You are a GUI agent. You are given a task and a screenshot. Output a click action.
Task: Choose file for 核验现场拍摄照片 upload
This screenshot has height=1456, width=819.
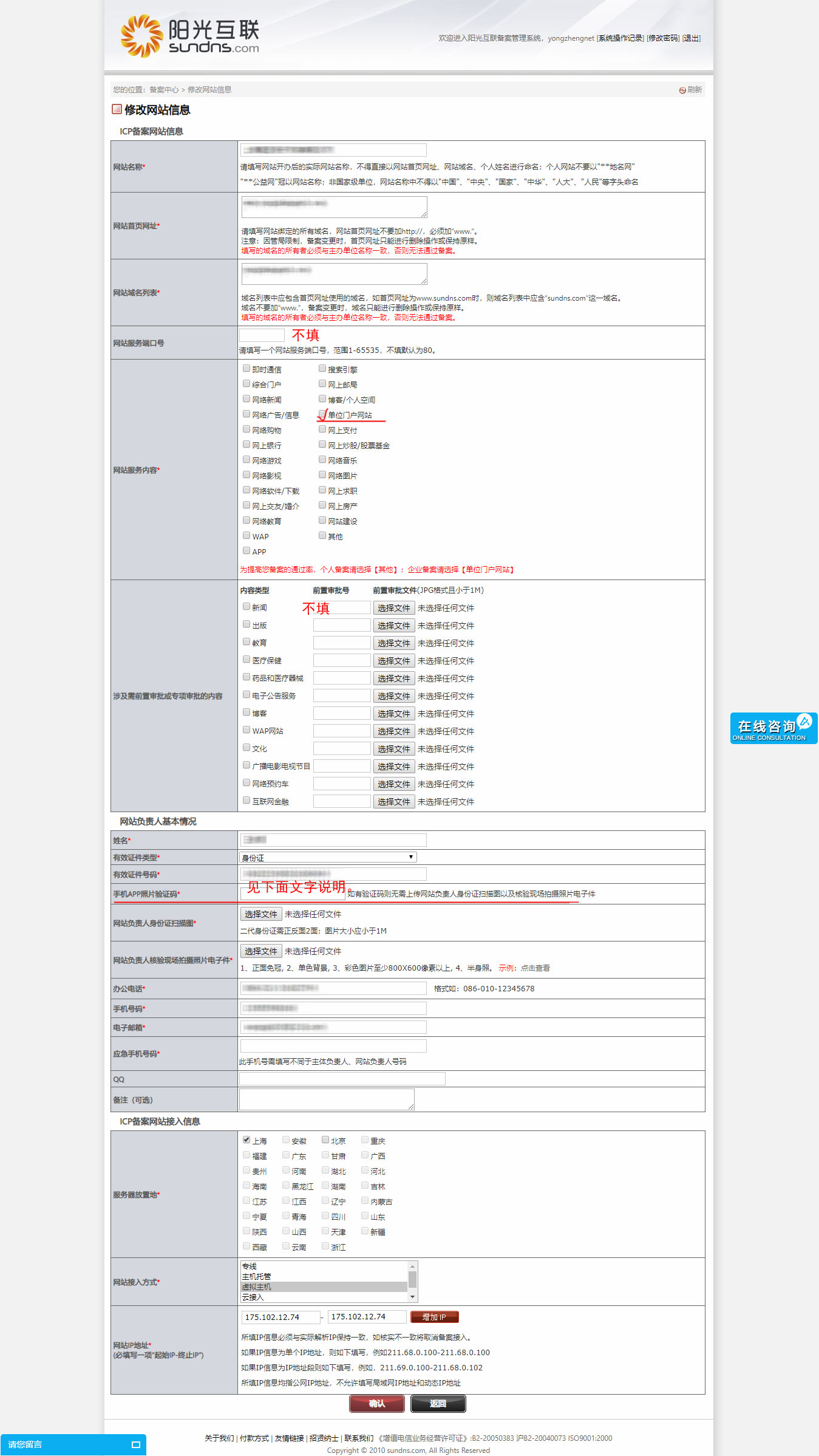point(261,951)
